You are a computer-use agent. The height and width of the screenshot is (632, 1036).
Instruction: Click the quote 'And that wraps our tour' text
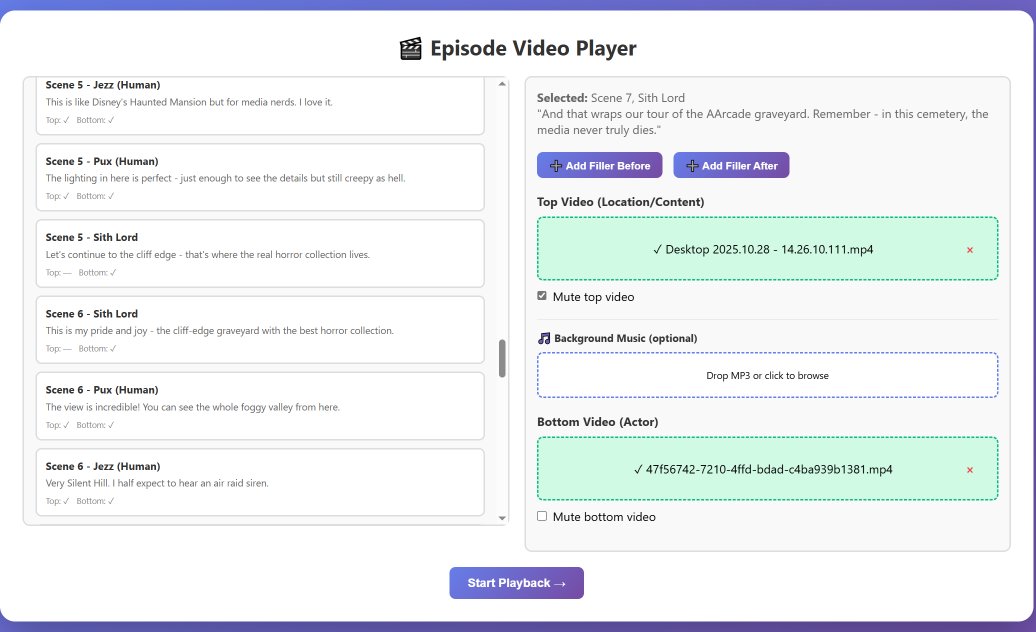click(762, 122)
